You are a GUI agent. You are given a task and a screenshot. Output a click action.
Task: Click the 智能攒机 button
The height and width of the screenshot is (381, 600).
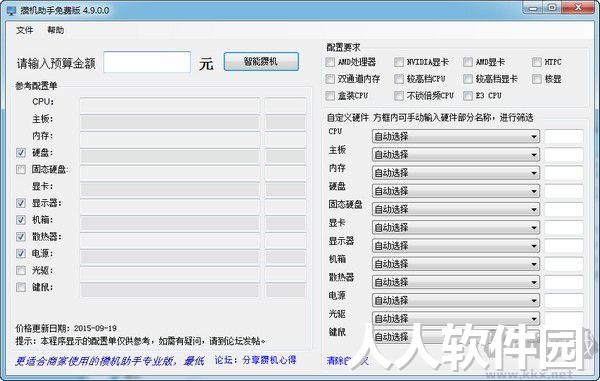click(x=261, y=62)
